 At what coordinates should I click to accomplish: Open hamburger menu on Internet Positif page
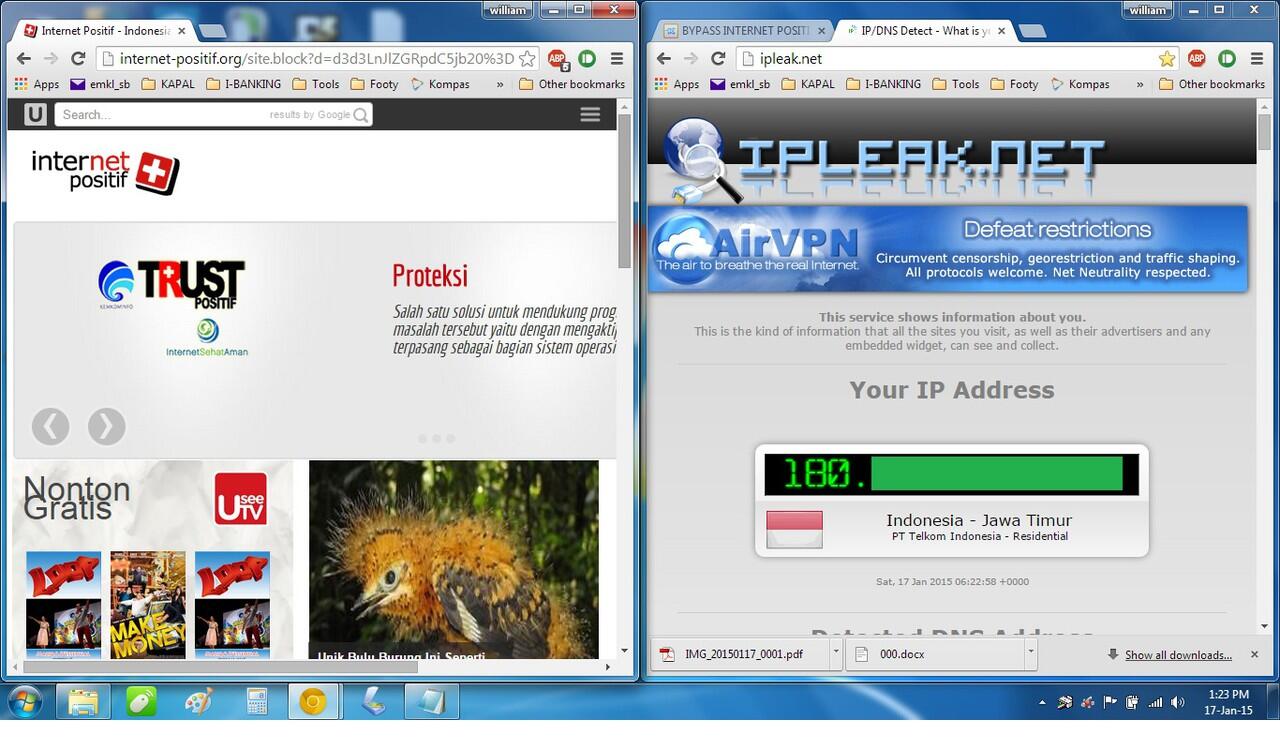590,114
